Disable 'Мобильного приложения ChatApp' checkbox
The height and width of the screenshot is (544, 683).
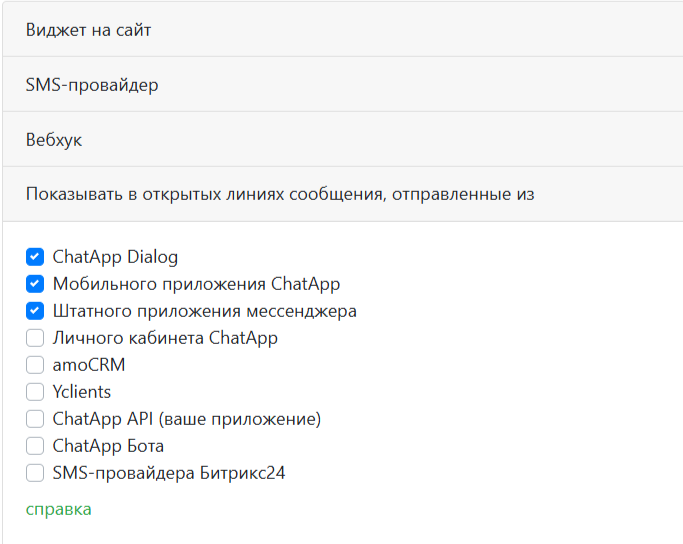[x=35, y=284]
